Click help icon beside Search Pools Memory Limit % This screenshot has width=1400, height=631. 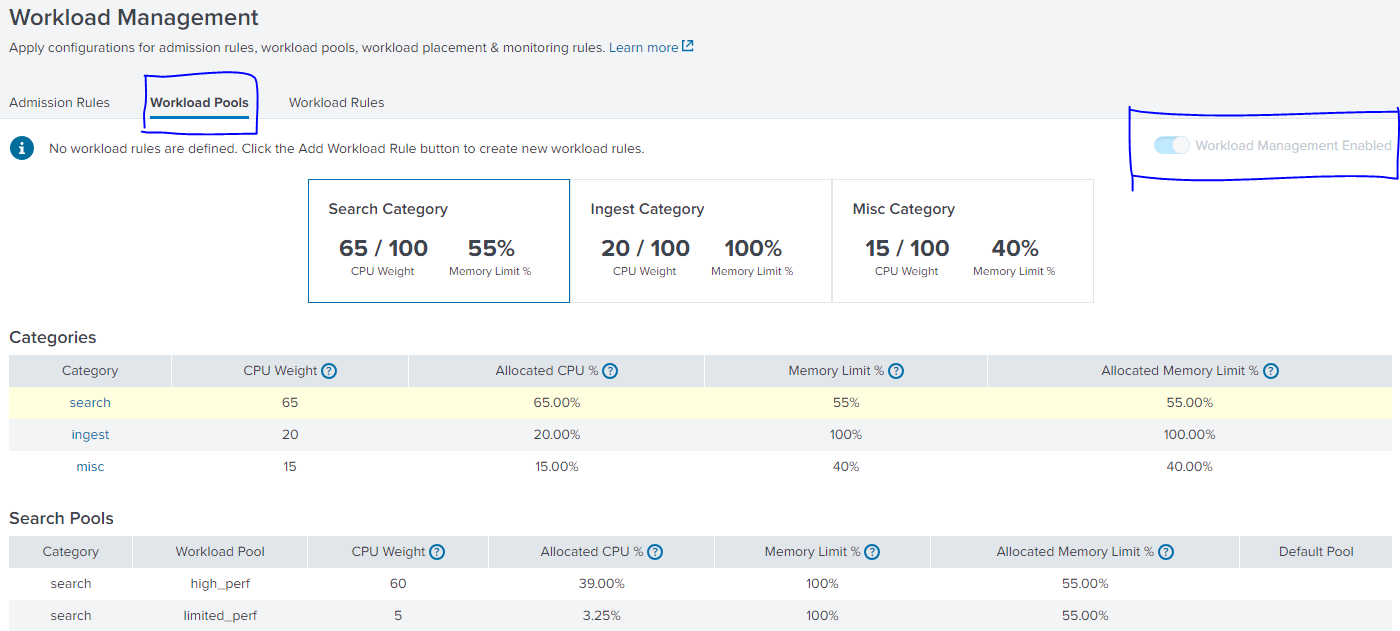pyautogui.click(x=872, y=552)
